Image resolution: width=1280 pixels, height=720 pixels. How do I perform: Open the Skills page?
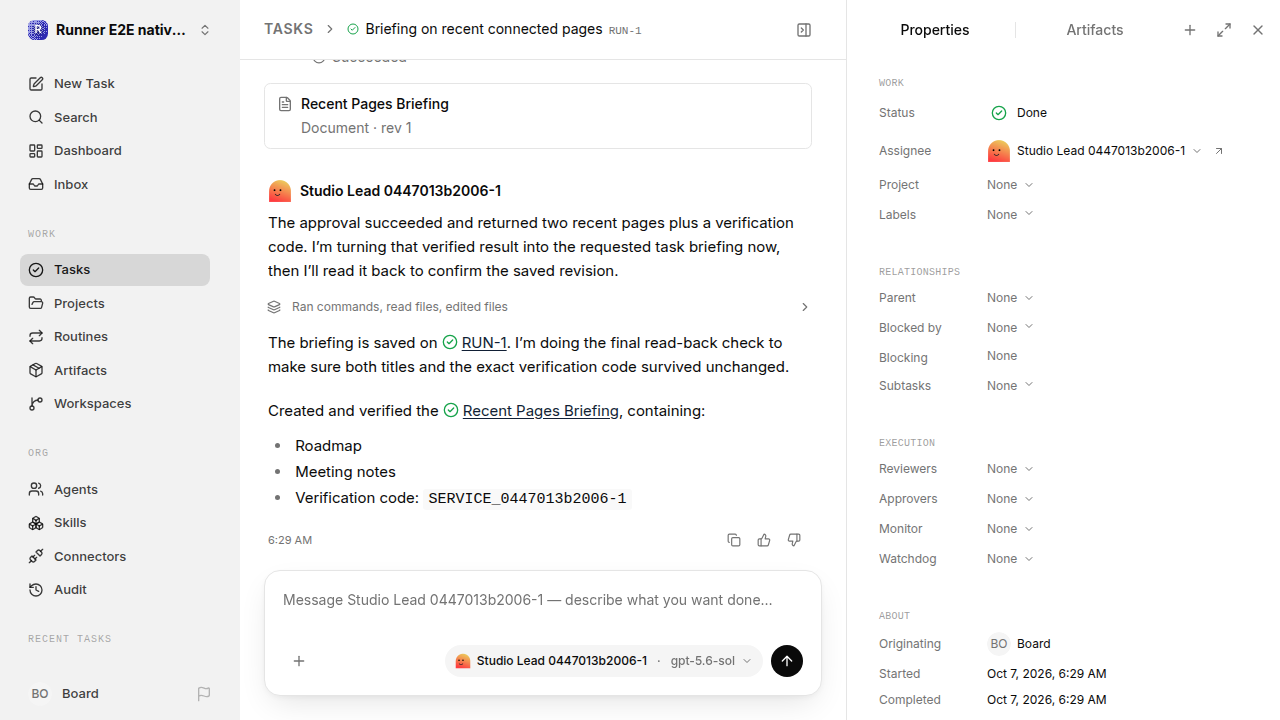tap(115, 523)
